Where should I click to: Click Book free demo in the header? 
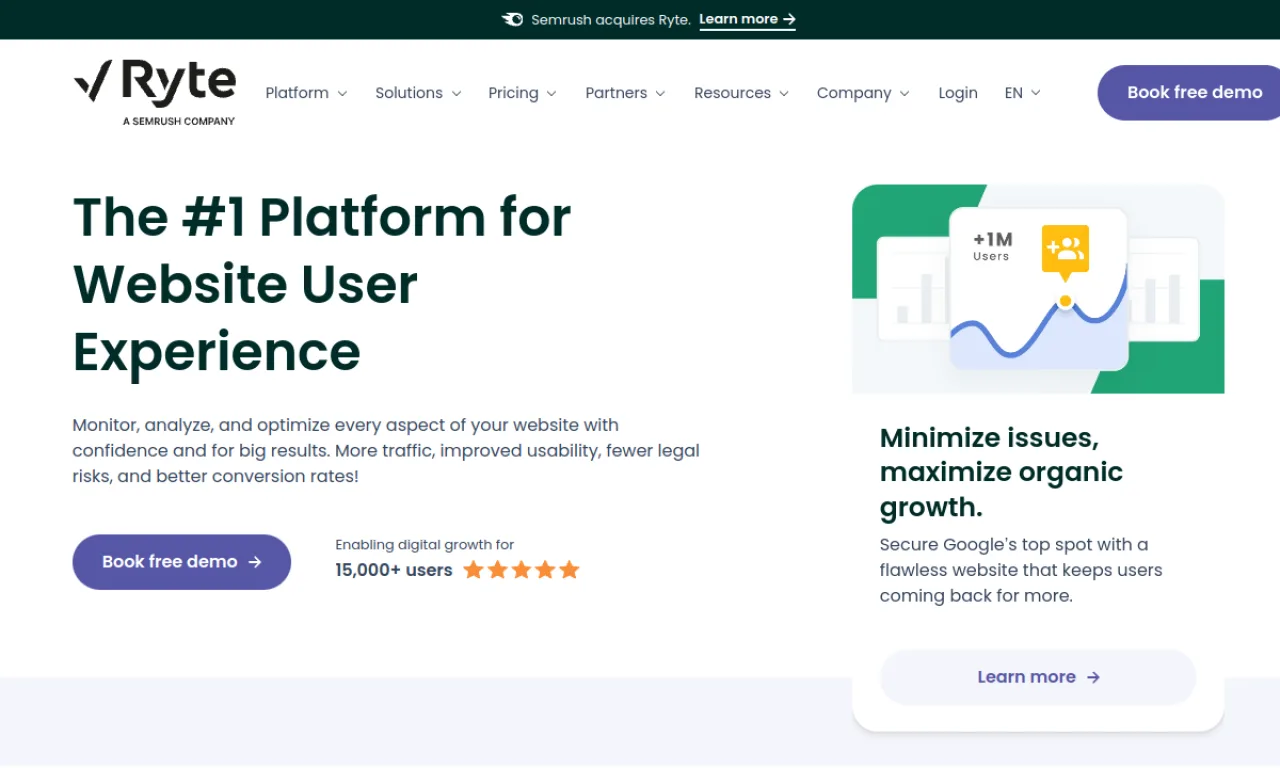click(1189, 92)
